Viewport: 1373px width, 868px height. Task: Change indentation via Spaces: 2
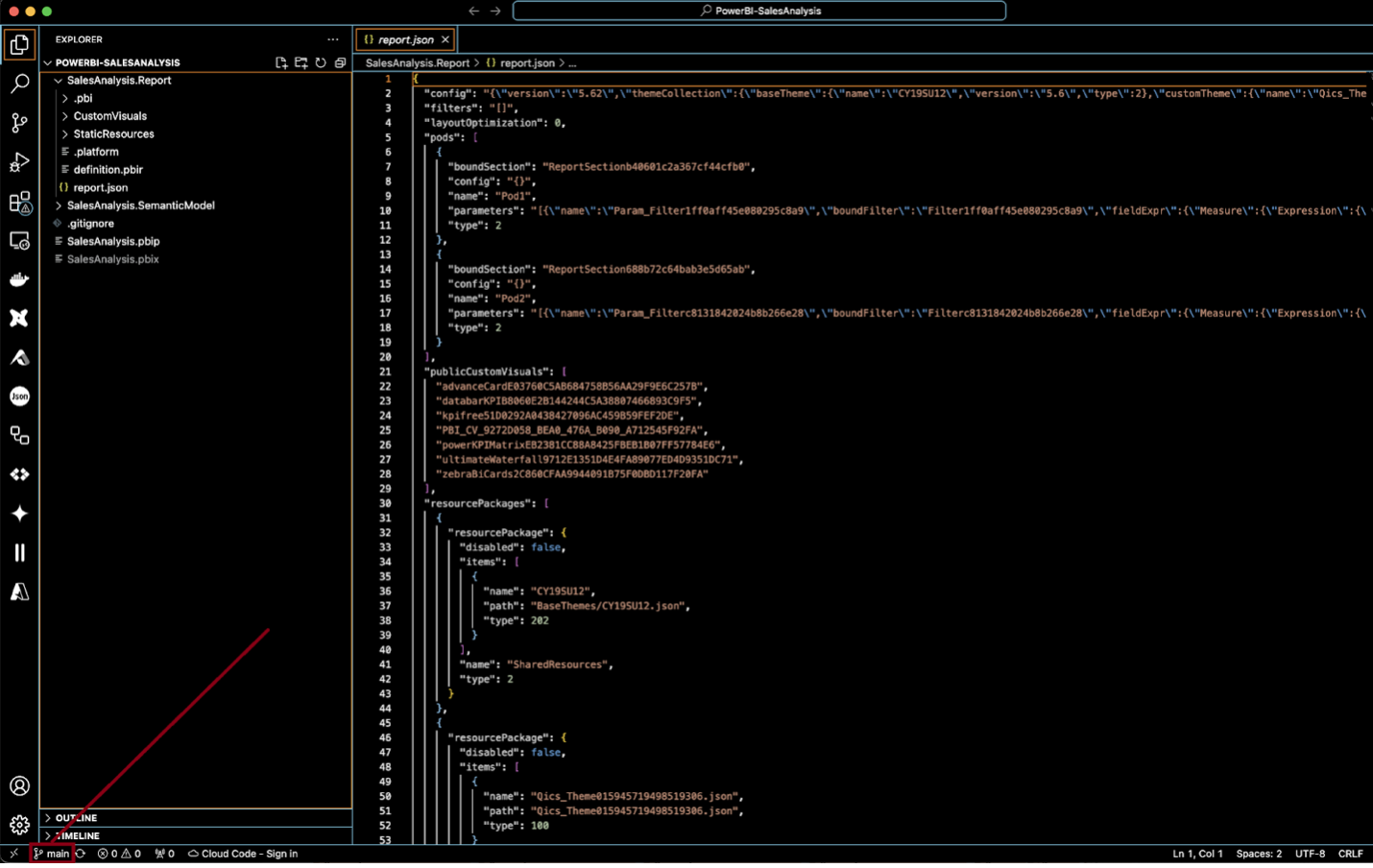tap(1258, 854)
